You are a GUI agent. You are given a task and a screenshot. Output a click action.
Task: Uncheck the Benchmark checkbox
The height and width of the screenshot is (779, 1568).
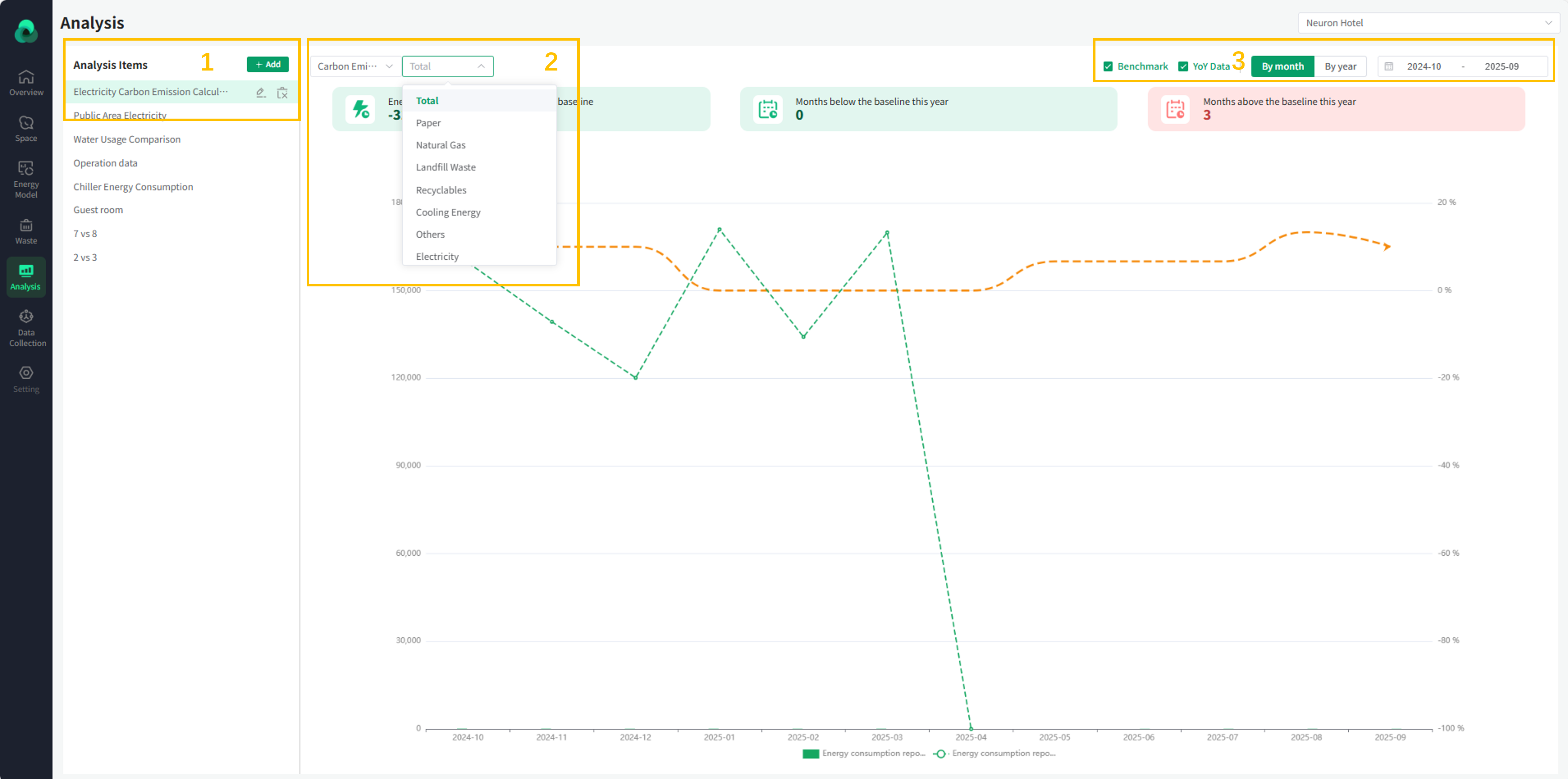pos(1108,66)
